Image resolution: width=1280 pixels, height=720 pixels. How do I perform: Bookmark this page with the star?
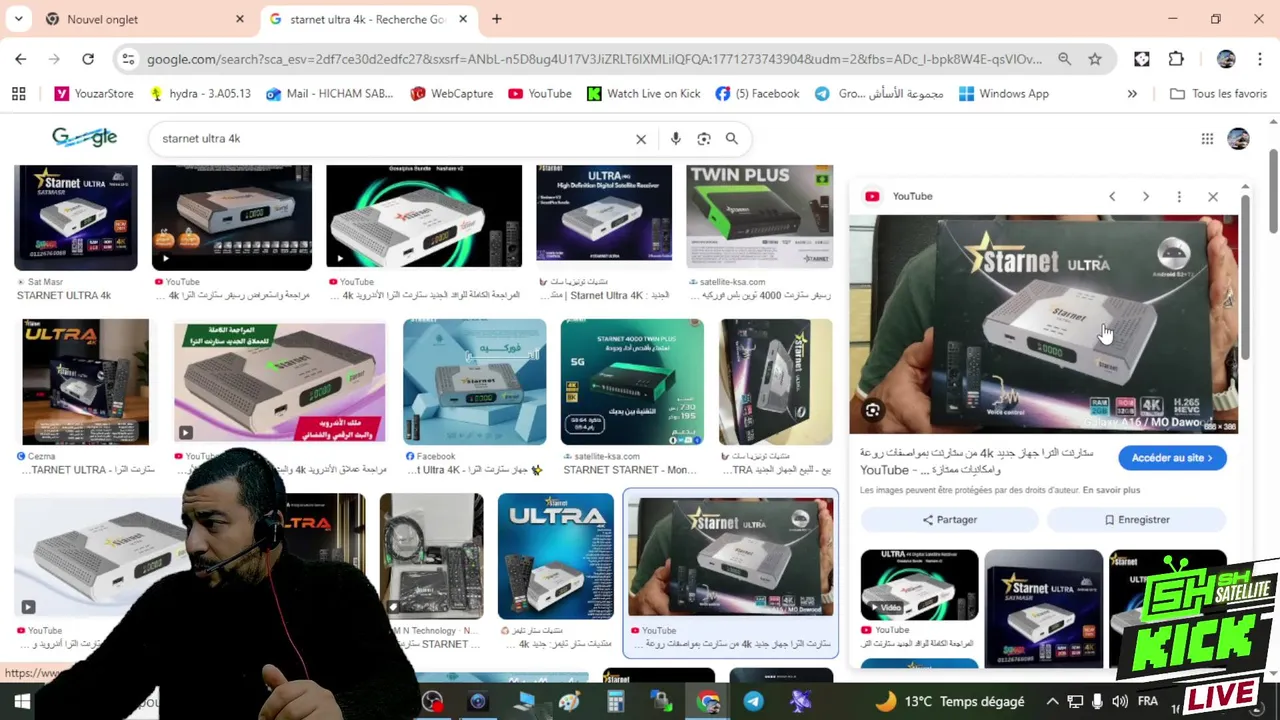(1095, 60)
